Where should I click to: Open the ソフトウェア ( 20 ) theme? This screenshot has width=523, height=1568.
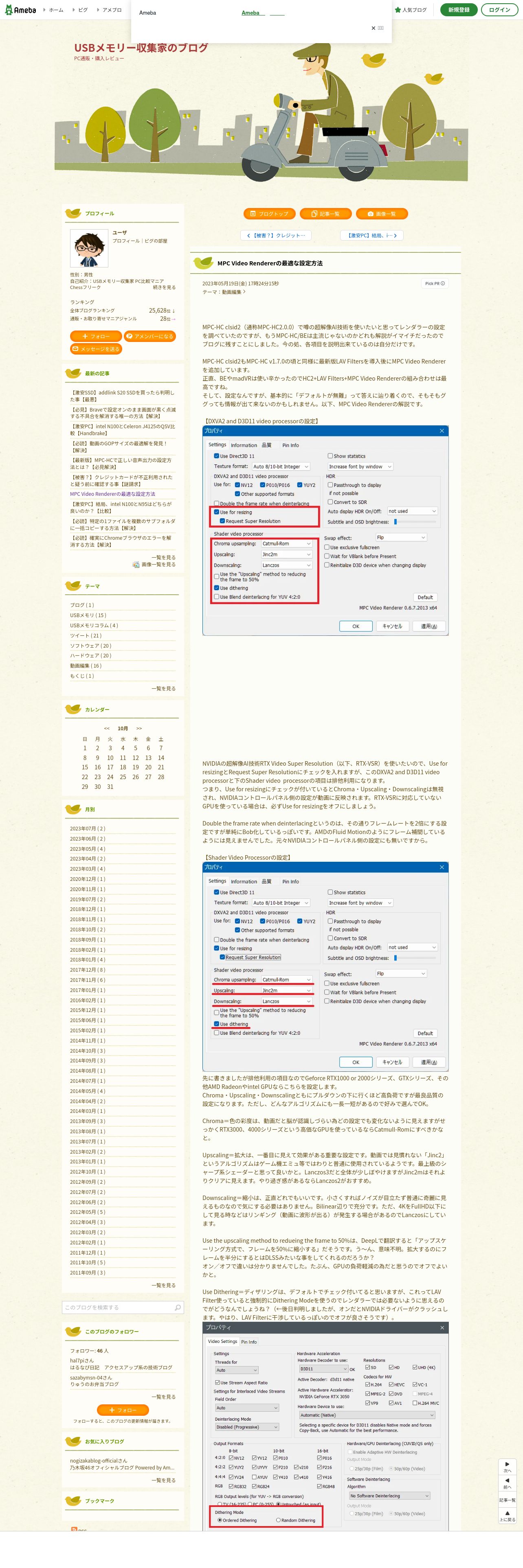click(90, 645)
